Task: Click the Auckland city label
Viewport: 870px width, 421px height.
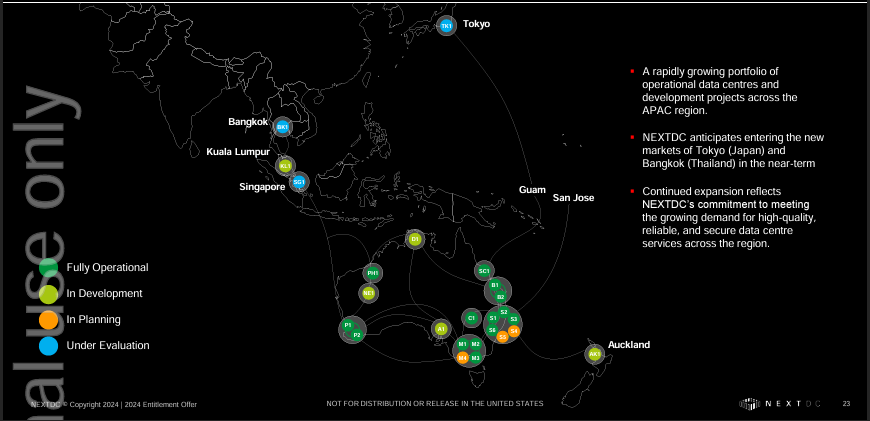Action: pyautogui.click(x=629, y=344)
